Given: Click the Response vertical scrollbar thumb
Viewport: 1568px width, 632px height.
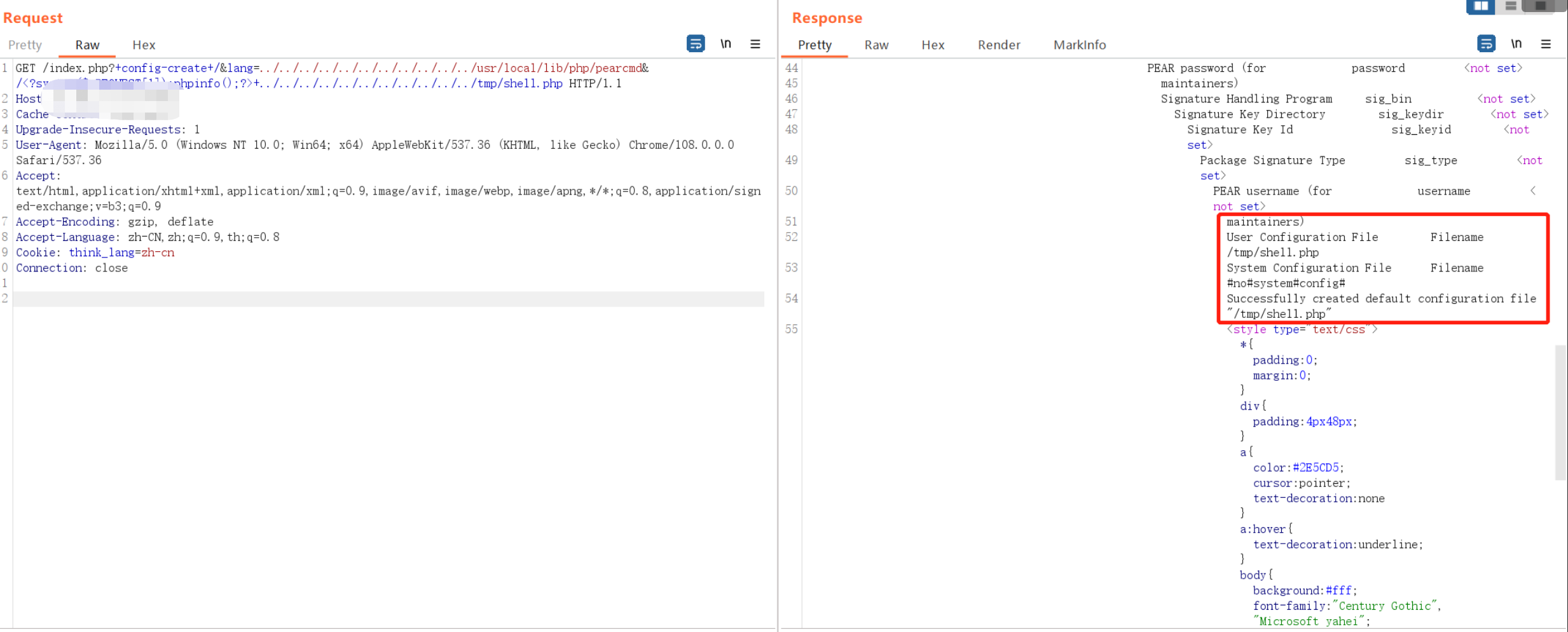Looking at the screenshot, I should point(1560,412).
